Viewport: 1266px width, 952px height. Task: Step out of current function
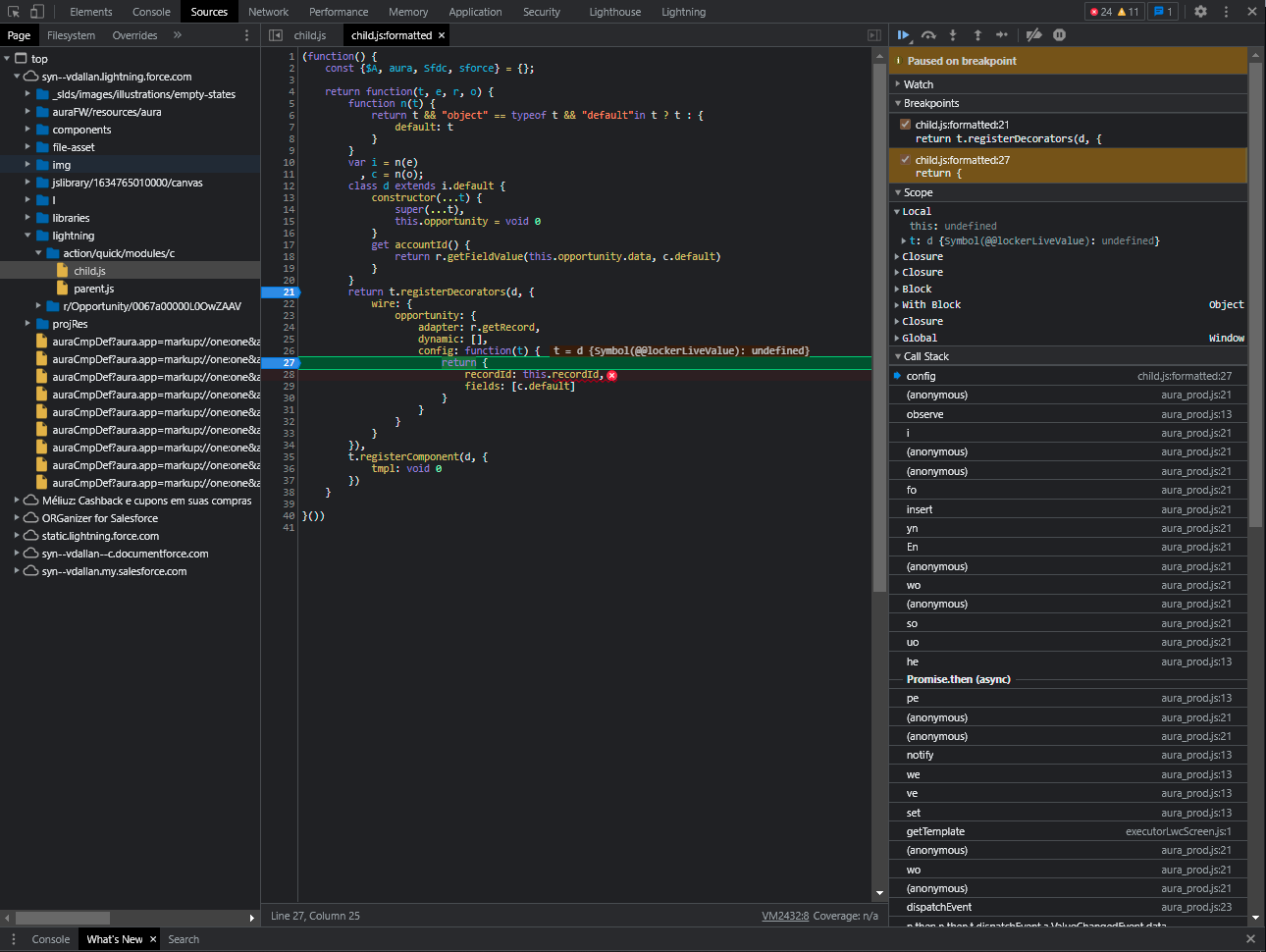977,35
